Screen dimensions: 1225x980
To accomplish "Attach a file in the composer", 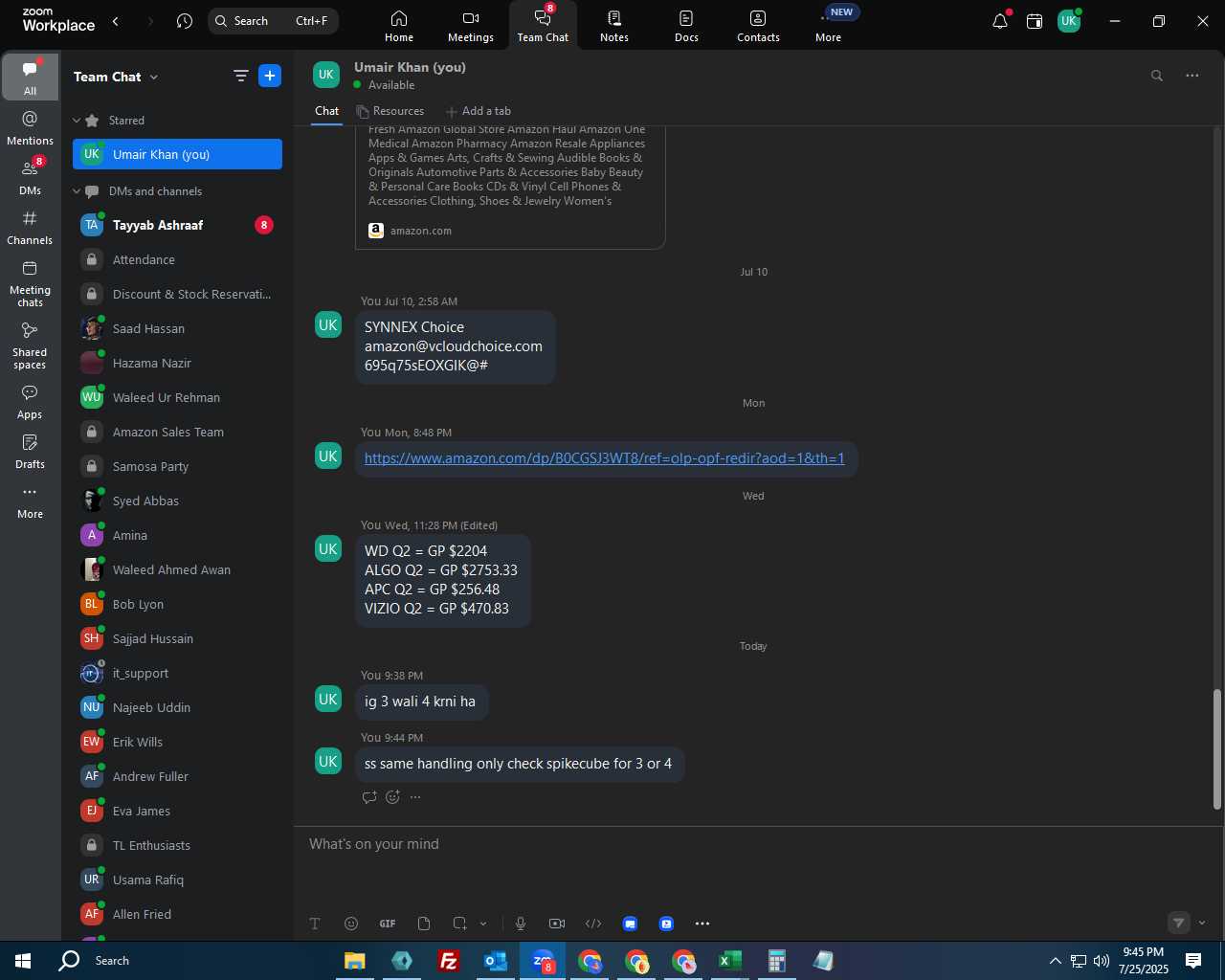I will click(x=424, y=924).
